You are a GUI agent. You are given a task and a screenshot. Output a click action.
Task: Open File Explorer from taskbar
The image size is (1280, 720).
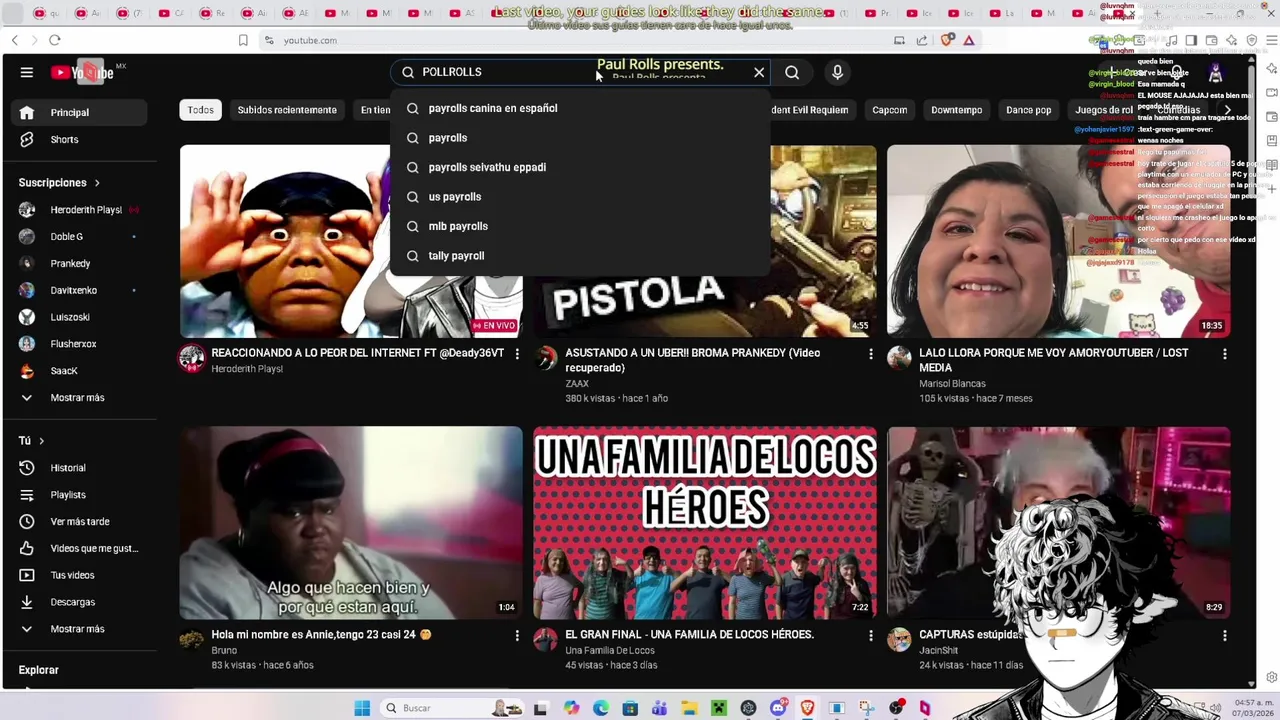pos(689,708)
